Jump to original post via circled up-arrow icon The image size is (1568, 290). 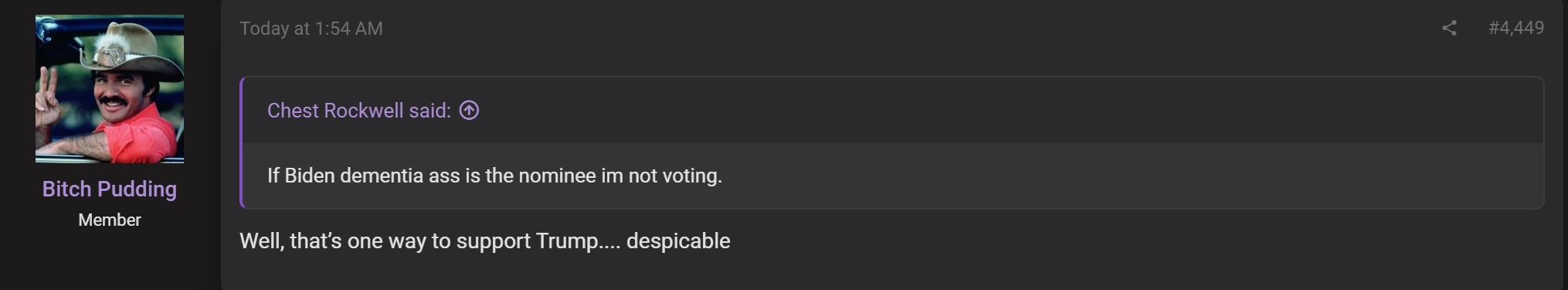coord(469,111)
